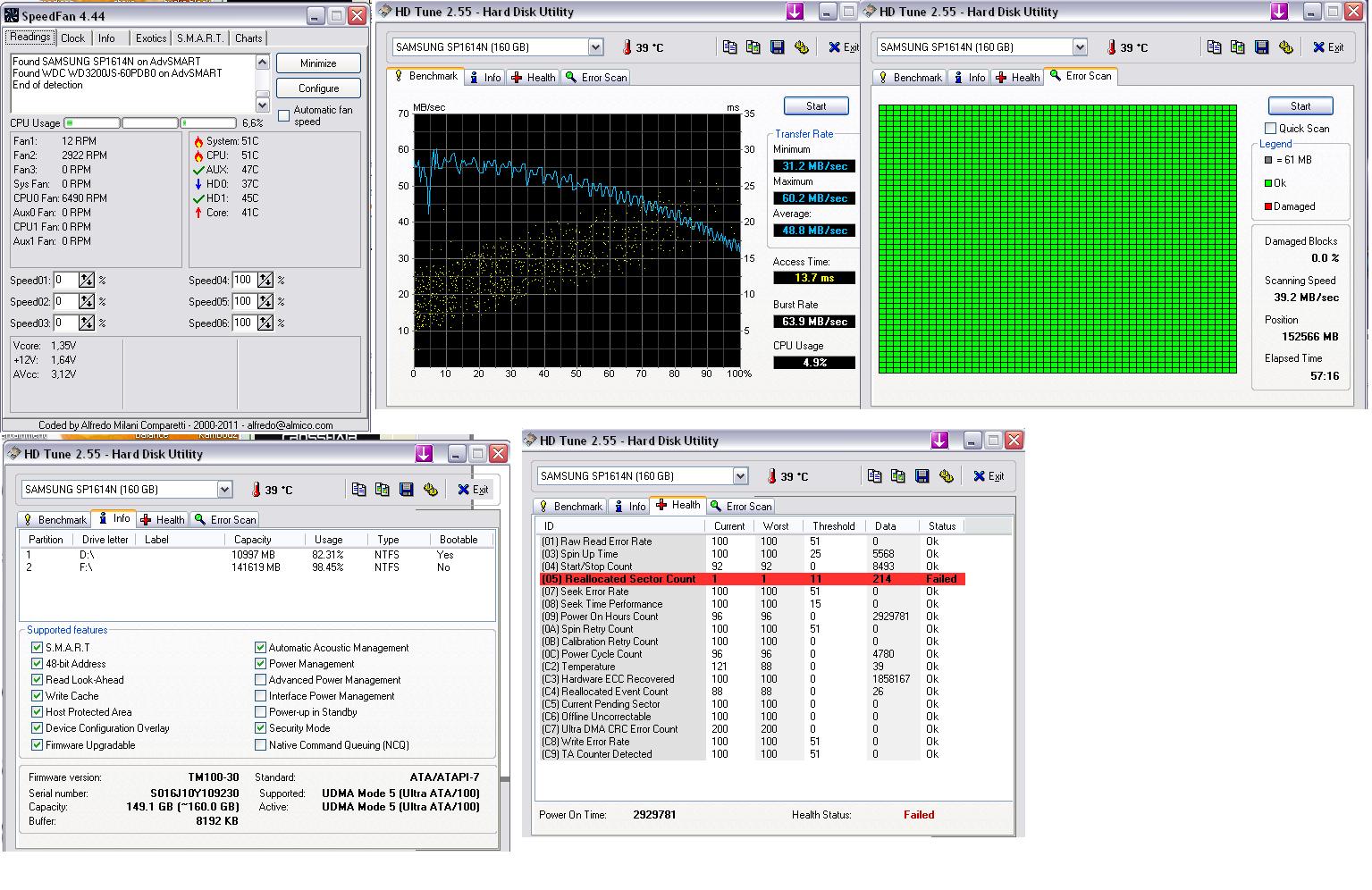Toggle Power-up in Standby checkbox
The height and width of the screenshot is (890, 1372).
tap(260, 712)
